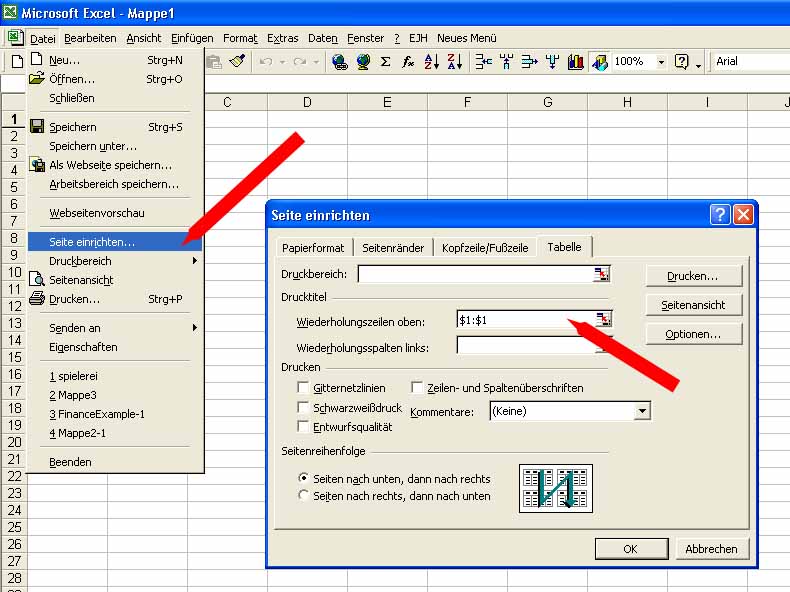Tick Zeilen- und Spaltenüberschriften checkbox

(x=417, y=387)
